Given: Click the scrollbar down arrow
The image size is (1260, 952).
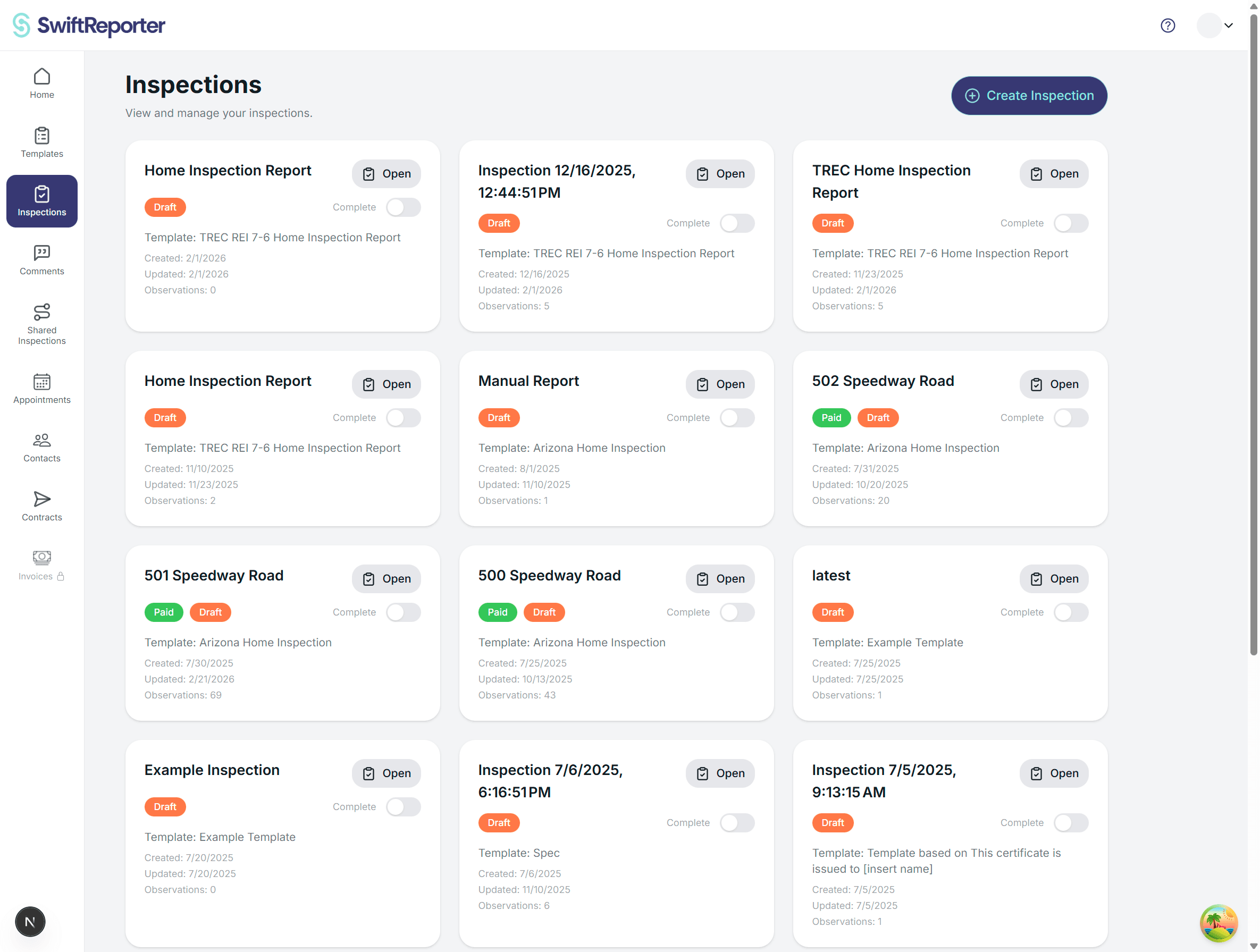Looking at the screenshot, I should point(1254,946).
